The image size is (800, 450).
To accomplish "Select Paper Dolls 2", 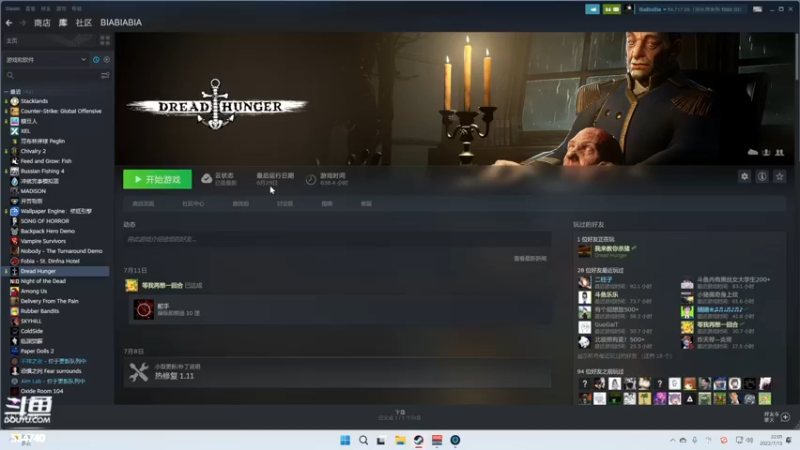I will [37, 351].
